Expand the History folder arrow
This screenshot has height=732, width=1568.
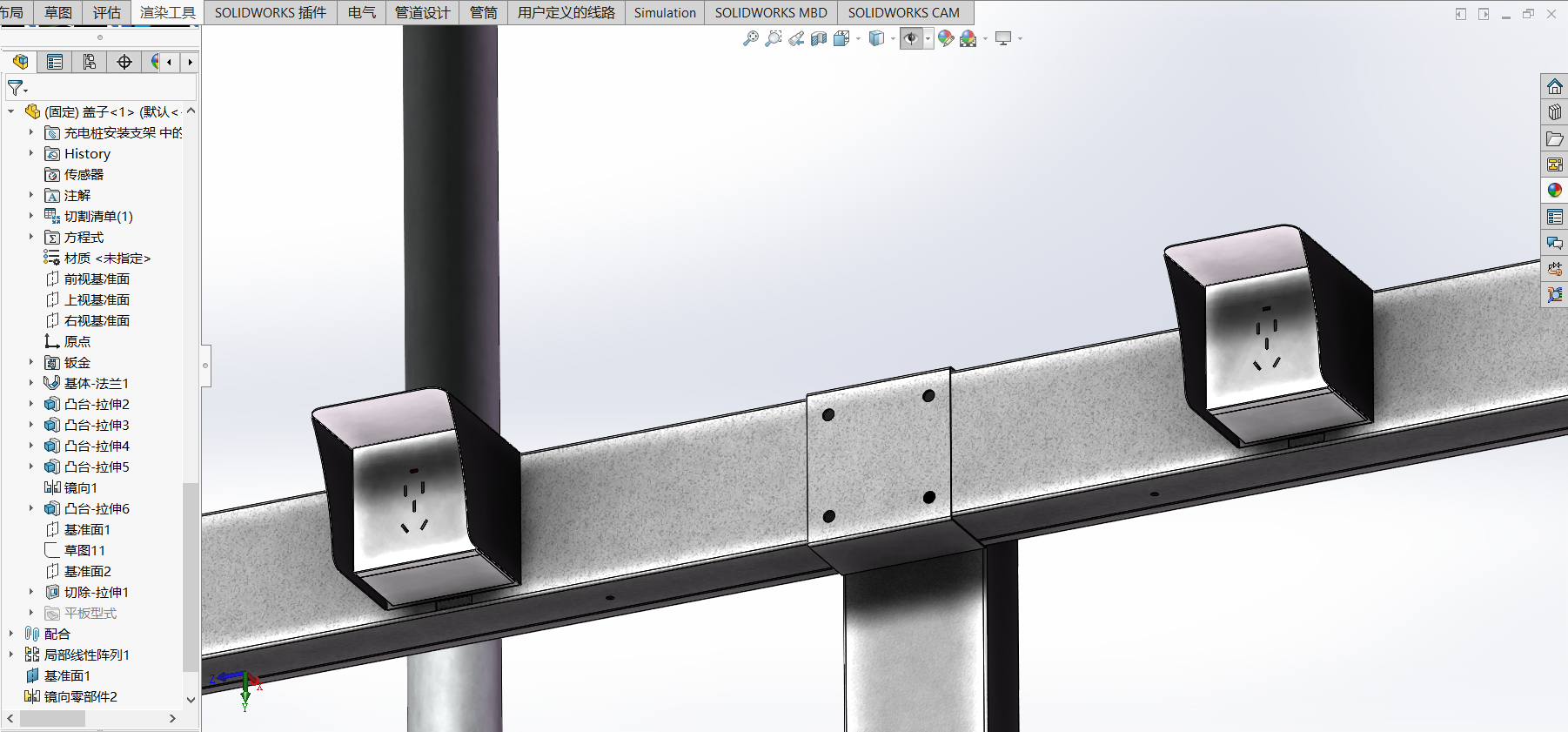tap(31, 153)
